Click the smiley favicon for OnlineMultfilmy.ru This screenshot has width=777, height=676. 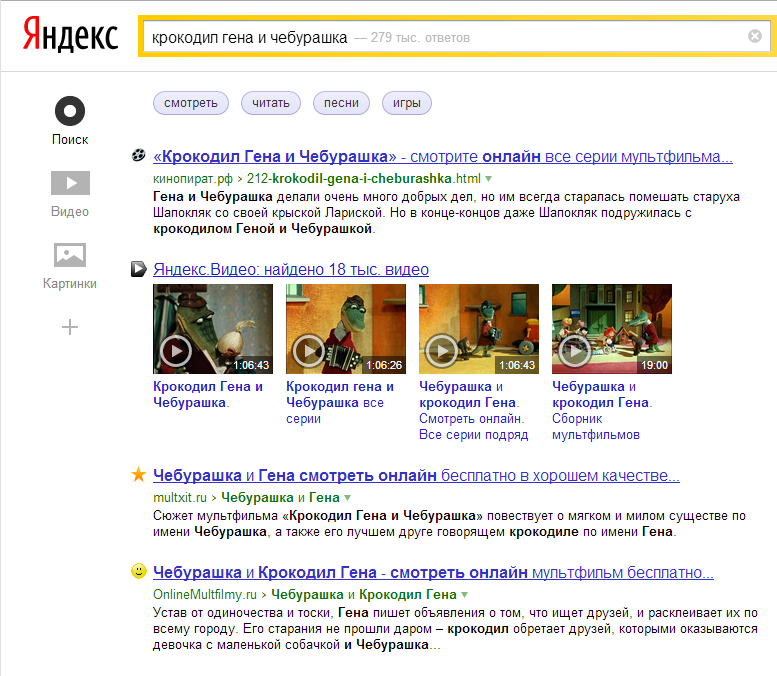pos(139,571)
